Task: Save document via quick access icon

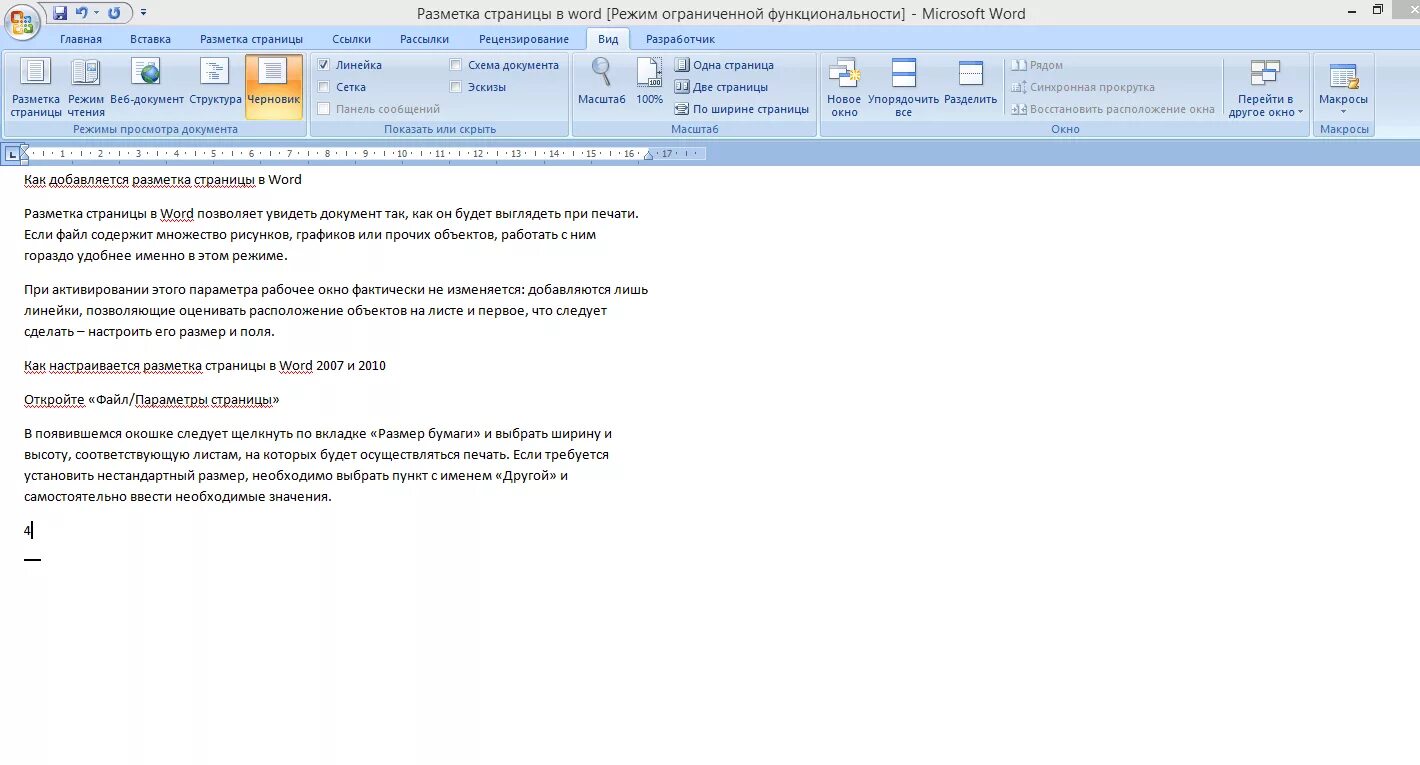Action: [60, 13]
